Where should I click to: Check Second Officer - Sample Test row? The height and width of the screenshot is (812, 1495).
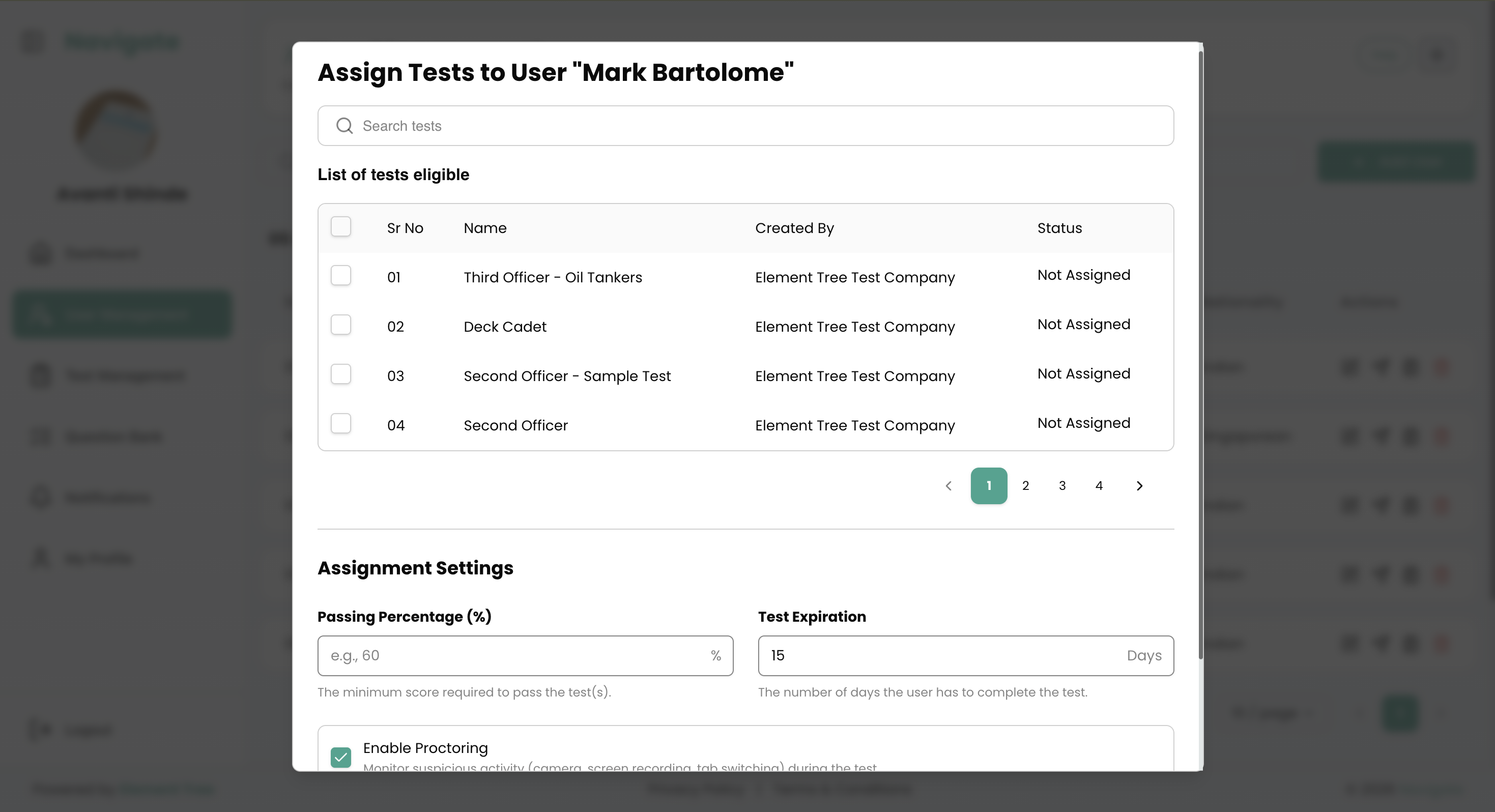coord(340,374)
